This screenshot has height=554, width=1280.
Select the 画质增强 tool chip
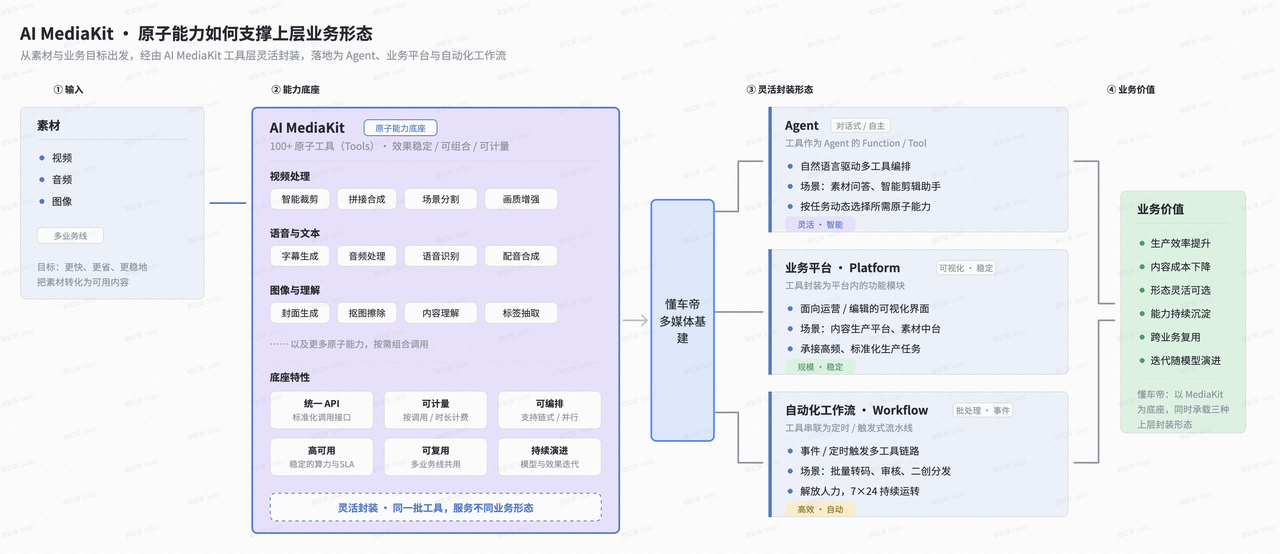point(520,199)
